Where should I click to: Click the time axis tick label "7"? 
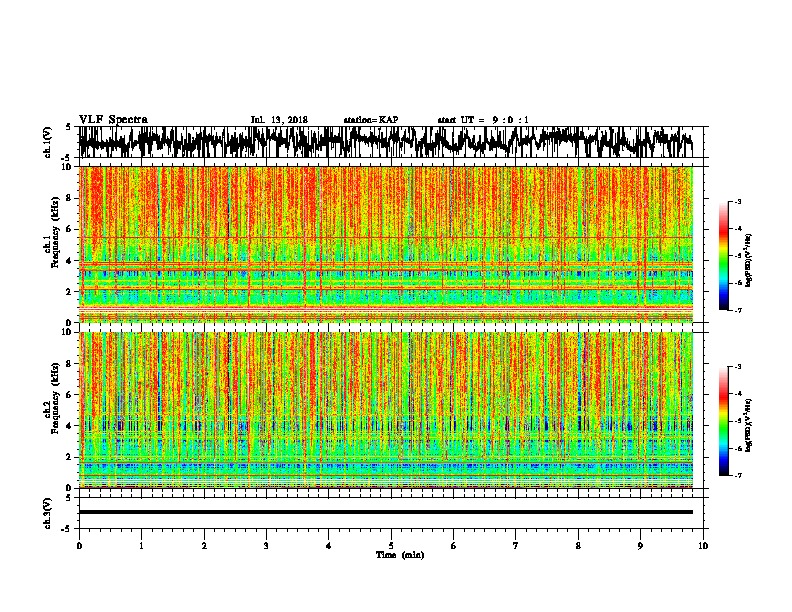(x=516, y=546)
